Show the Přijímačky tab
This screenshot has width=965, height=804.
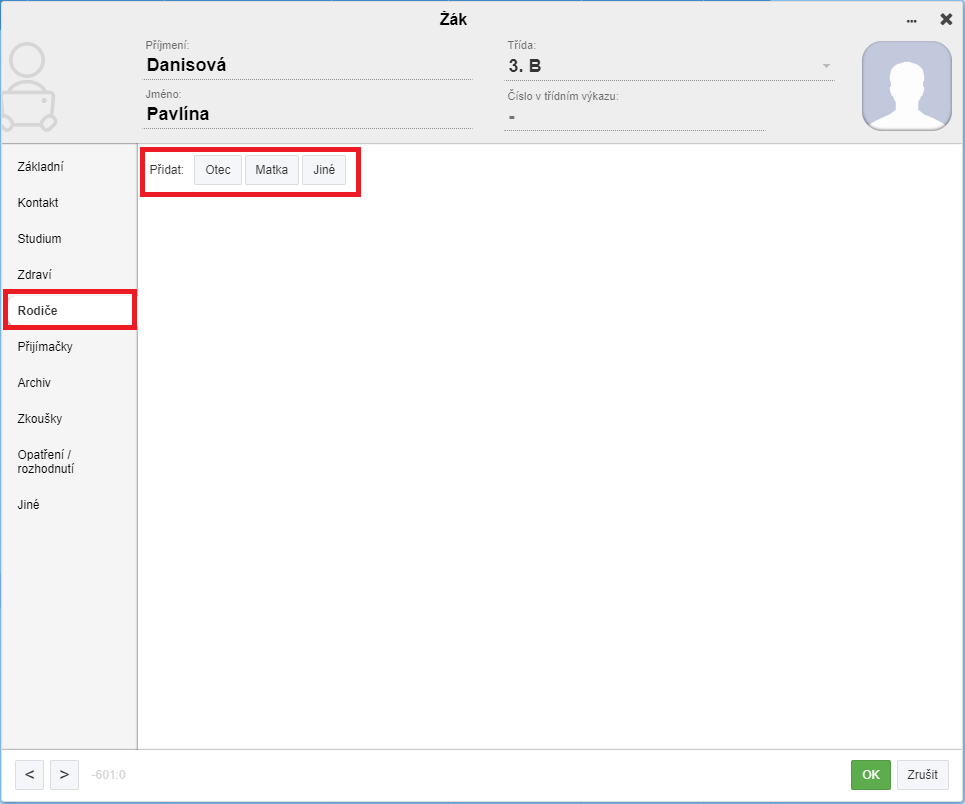pyautogui.click(x=45, y=347)
